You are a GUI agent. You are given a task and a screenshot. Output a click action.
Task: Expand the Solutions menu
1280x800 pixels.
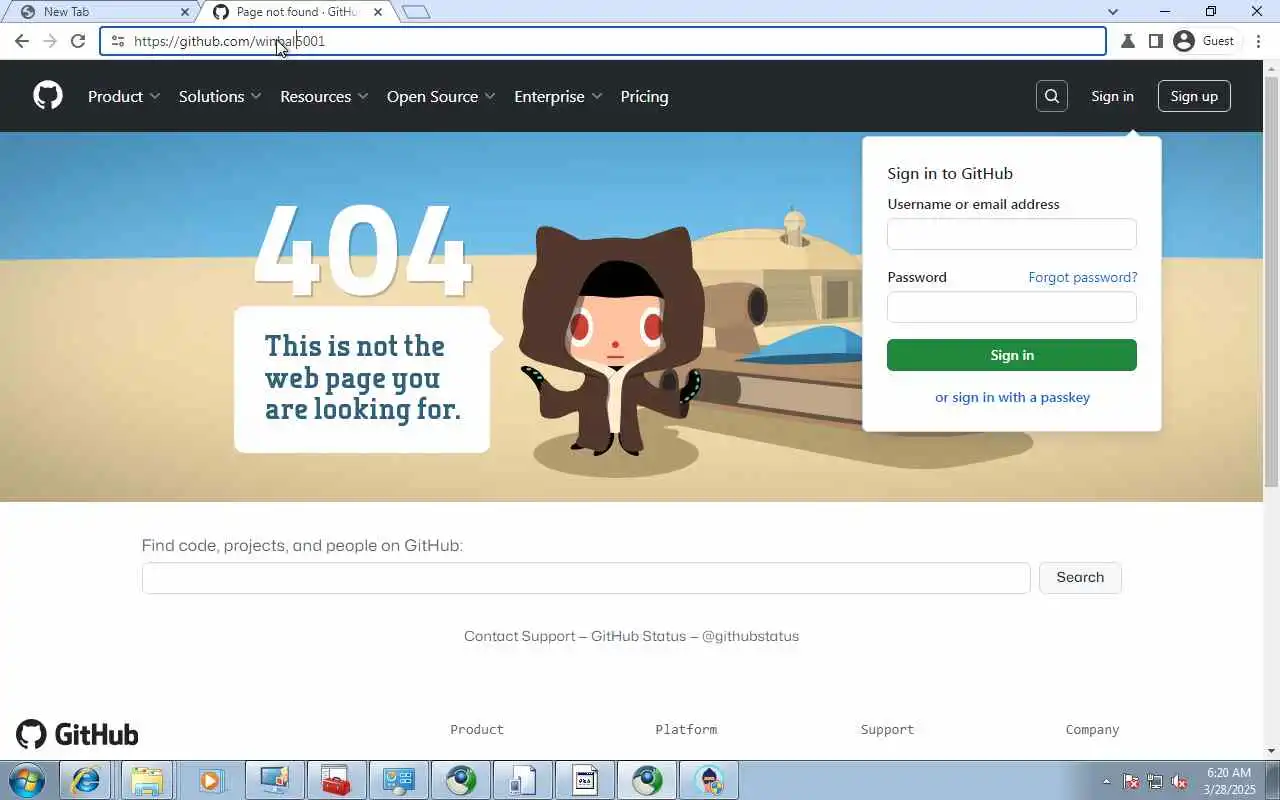point(220,96)
